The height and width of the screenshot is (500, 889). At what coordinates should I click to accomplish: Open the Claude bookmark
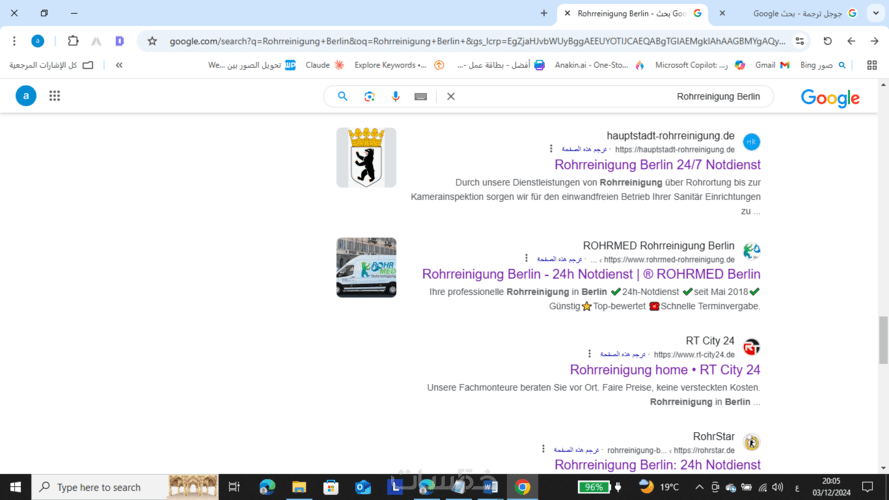(325, 65)
